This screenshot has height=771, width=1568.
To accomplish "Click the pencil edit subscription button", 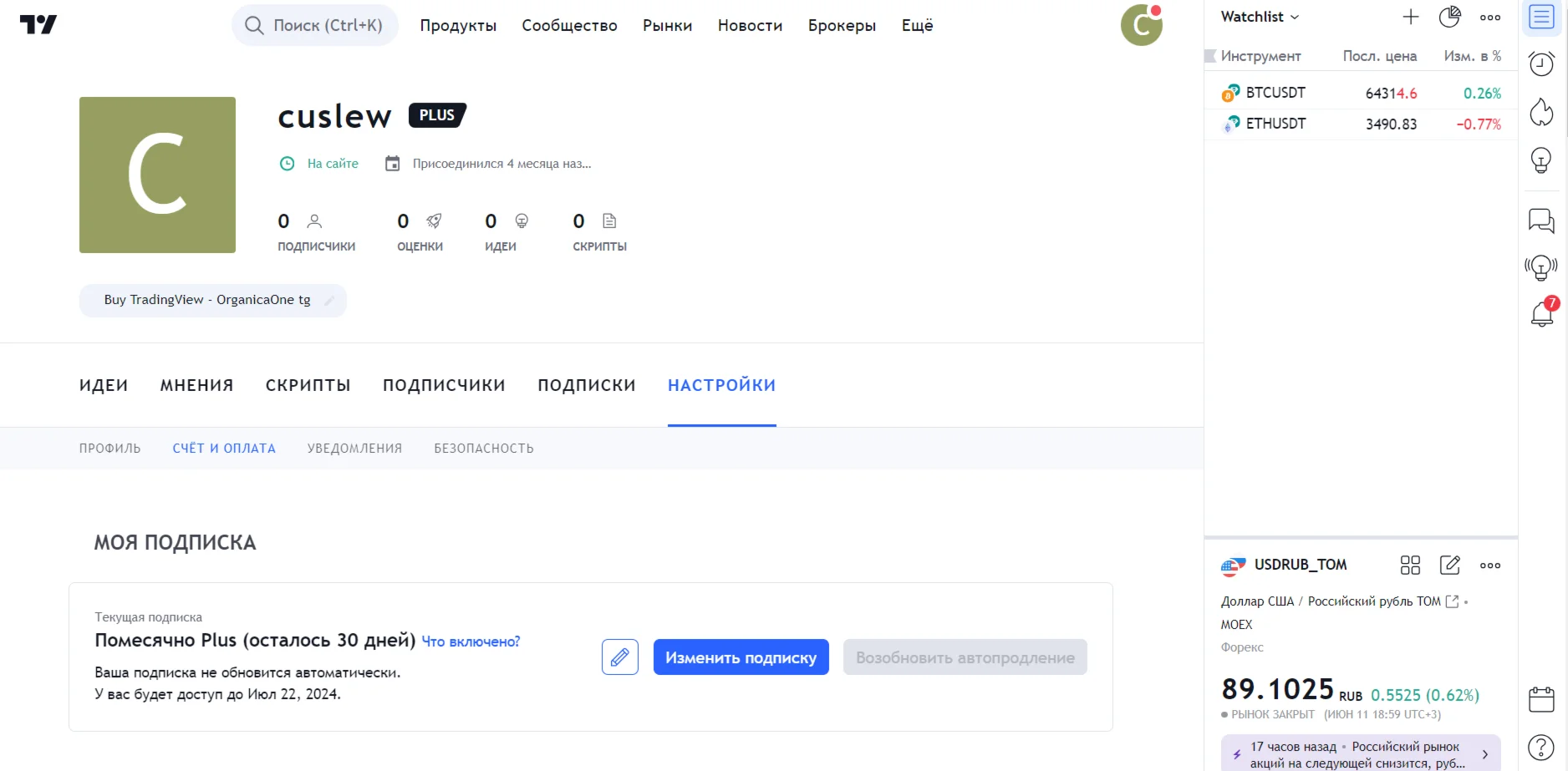I will (620, 657).
